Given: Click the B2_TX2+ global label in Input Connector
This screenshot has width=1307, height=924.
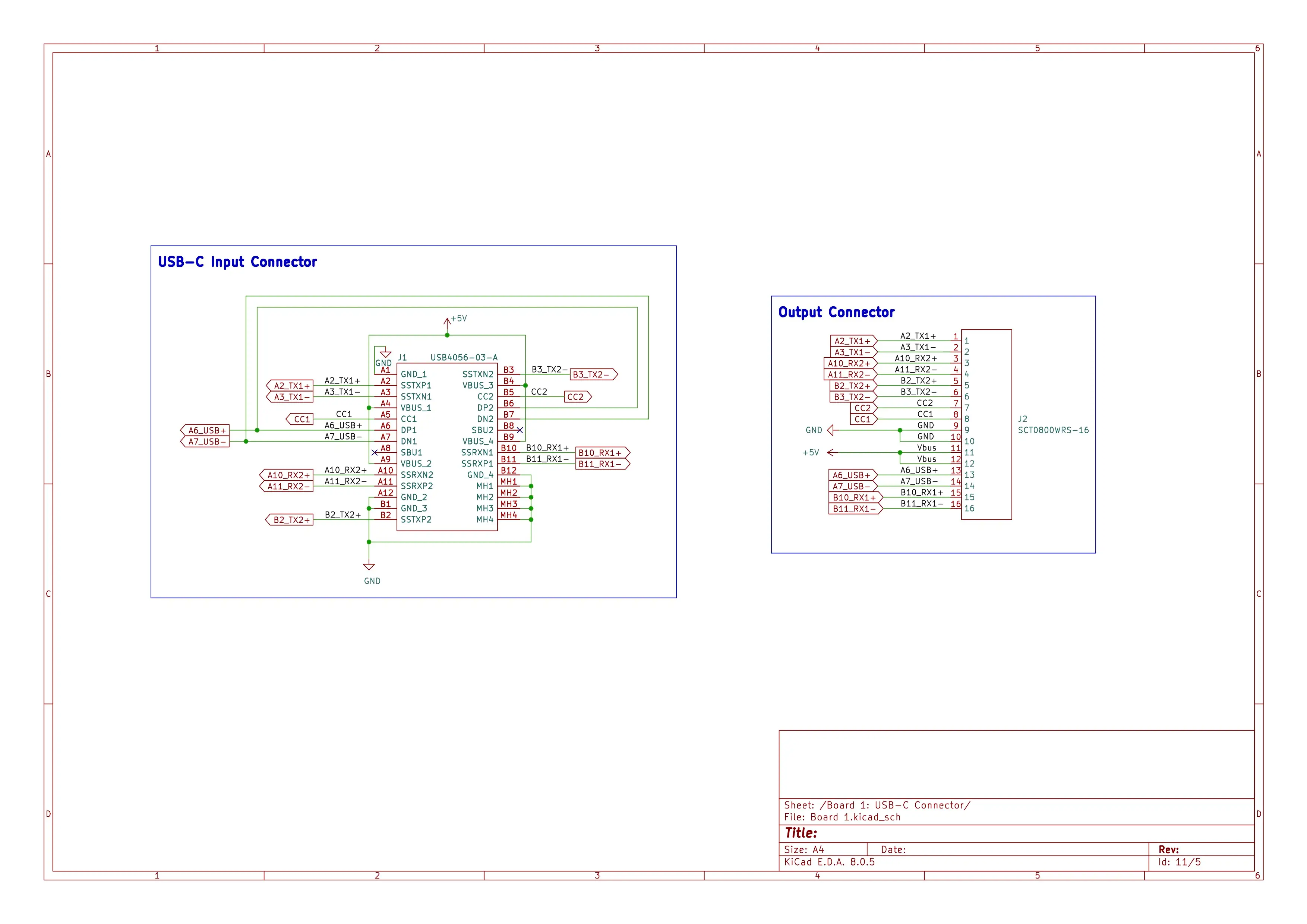Looking at the screenshot, I should point(289,520).
